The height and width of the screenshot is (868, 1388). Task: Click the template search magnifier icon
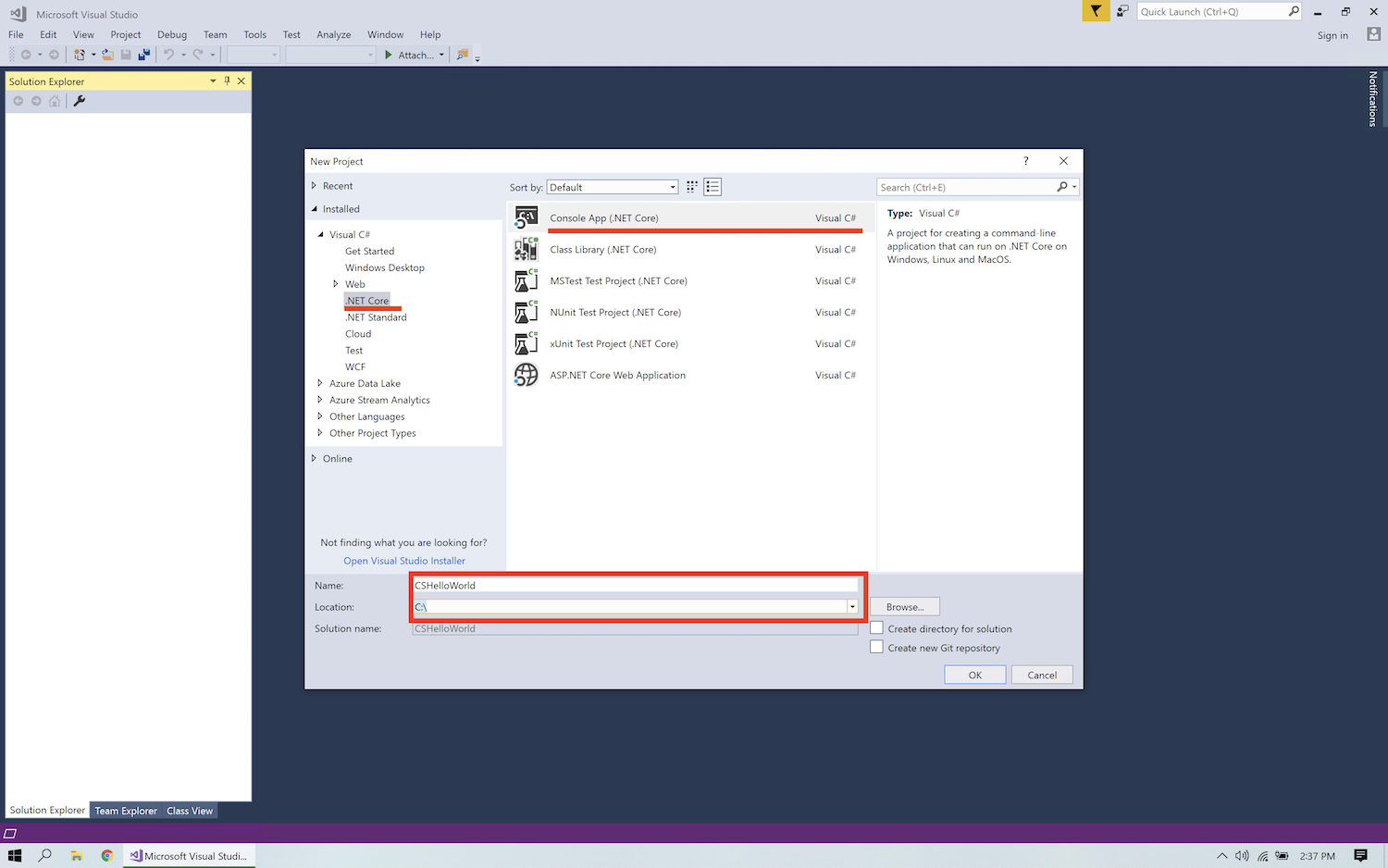(1062, 187)
